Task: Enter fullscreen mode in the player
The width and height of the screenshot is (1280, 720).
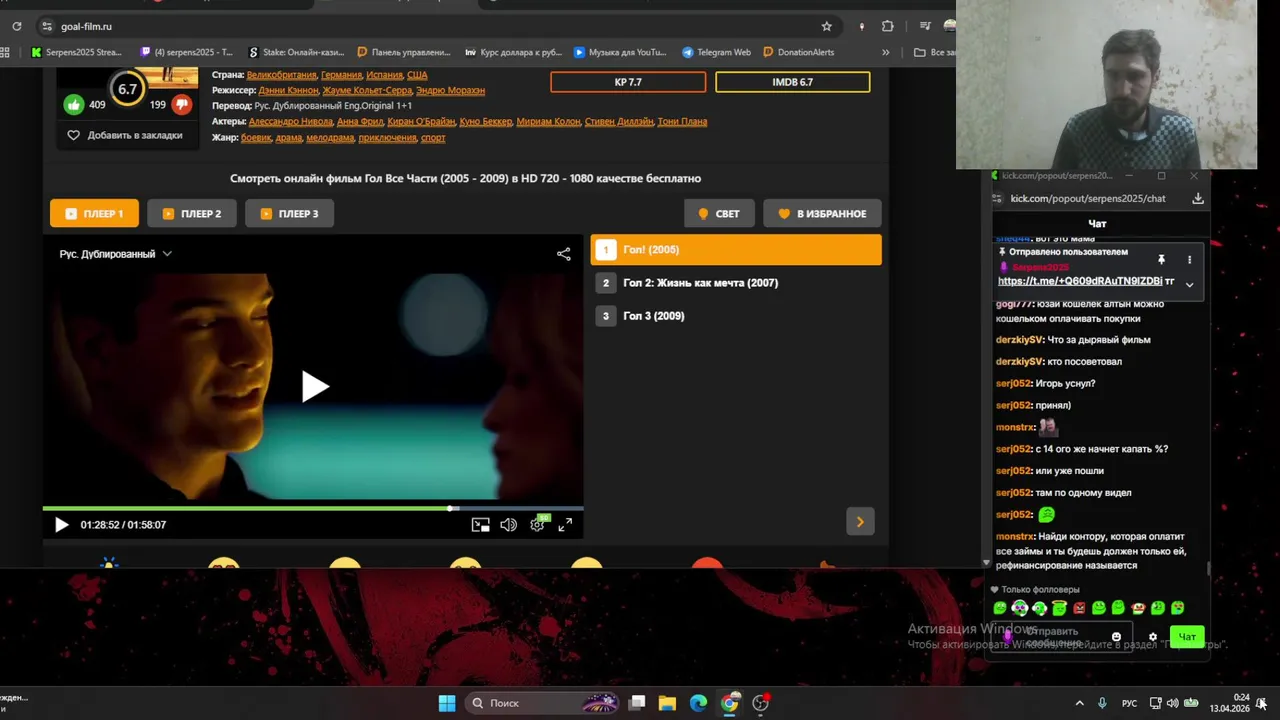Action: point(565,525)
